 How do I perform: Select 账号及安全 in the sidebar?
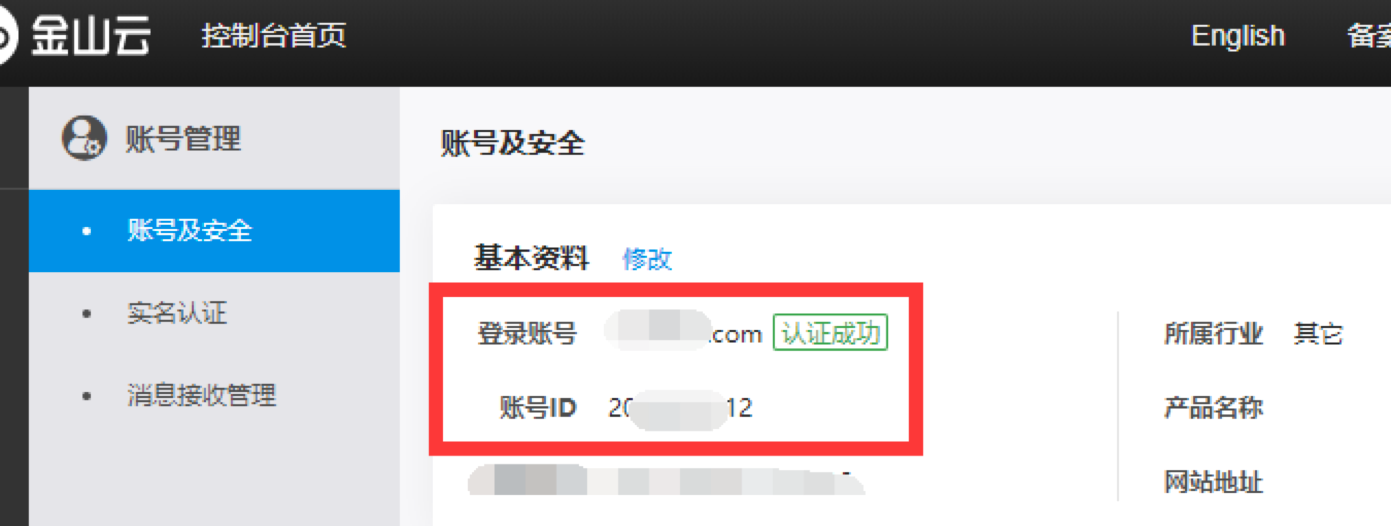coord(214,231)
